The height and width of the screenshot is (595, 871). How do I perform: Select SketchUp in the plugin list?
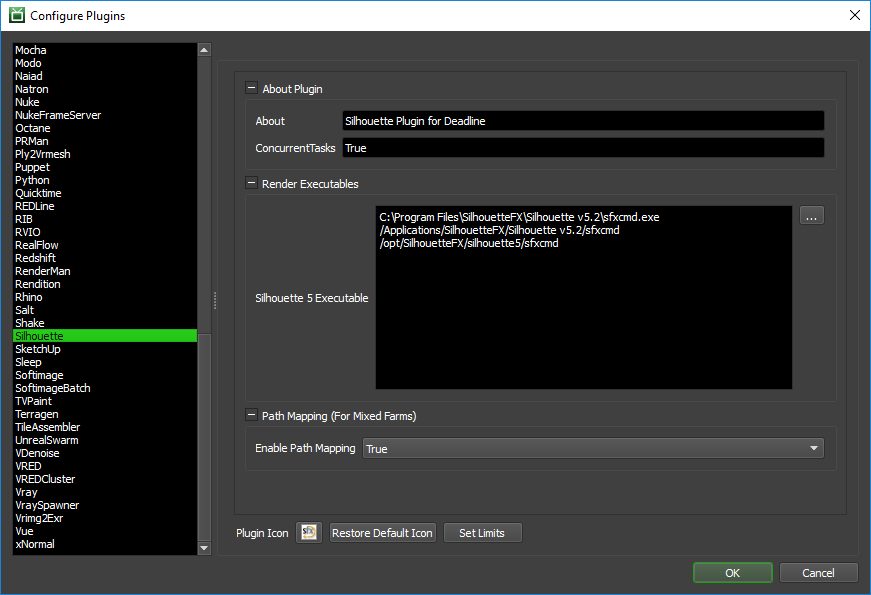coord(105,349)
